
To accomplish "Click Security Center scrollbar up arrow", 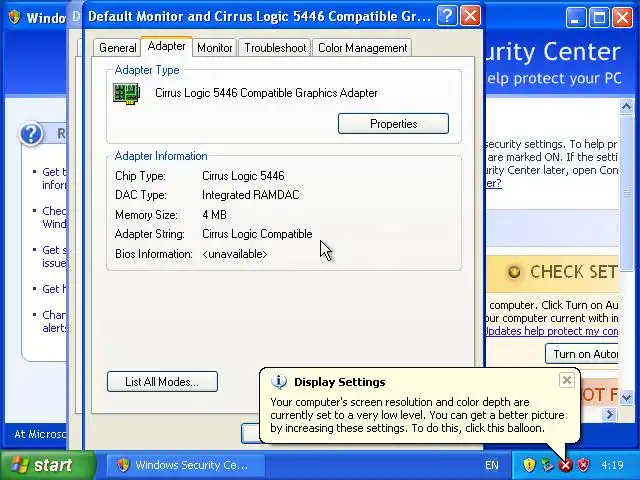I will 627,107.
